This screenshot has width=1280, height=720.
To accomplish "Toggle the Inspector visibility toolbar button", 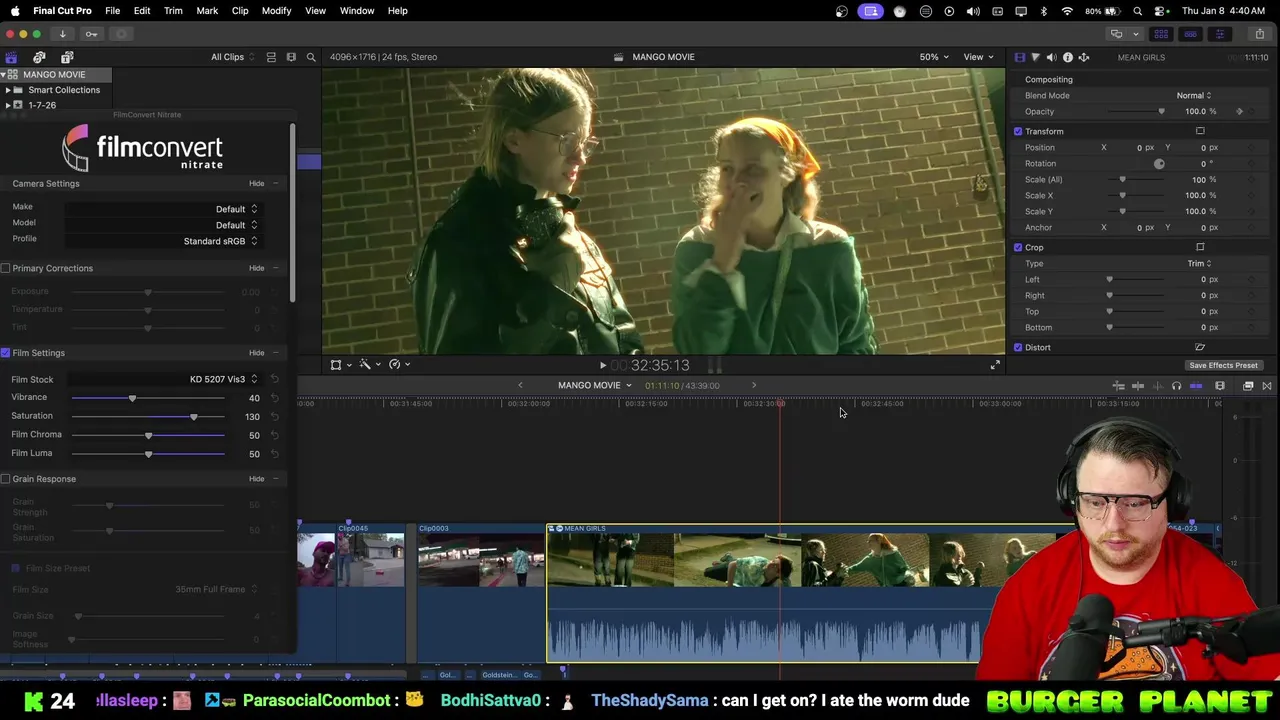I will click(1219, 34).
